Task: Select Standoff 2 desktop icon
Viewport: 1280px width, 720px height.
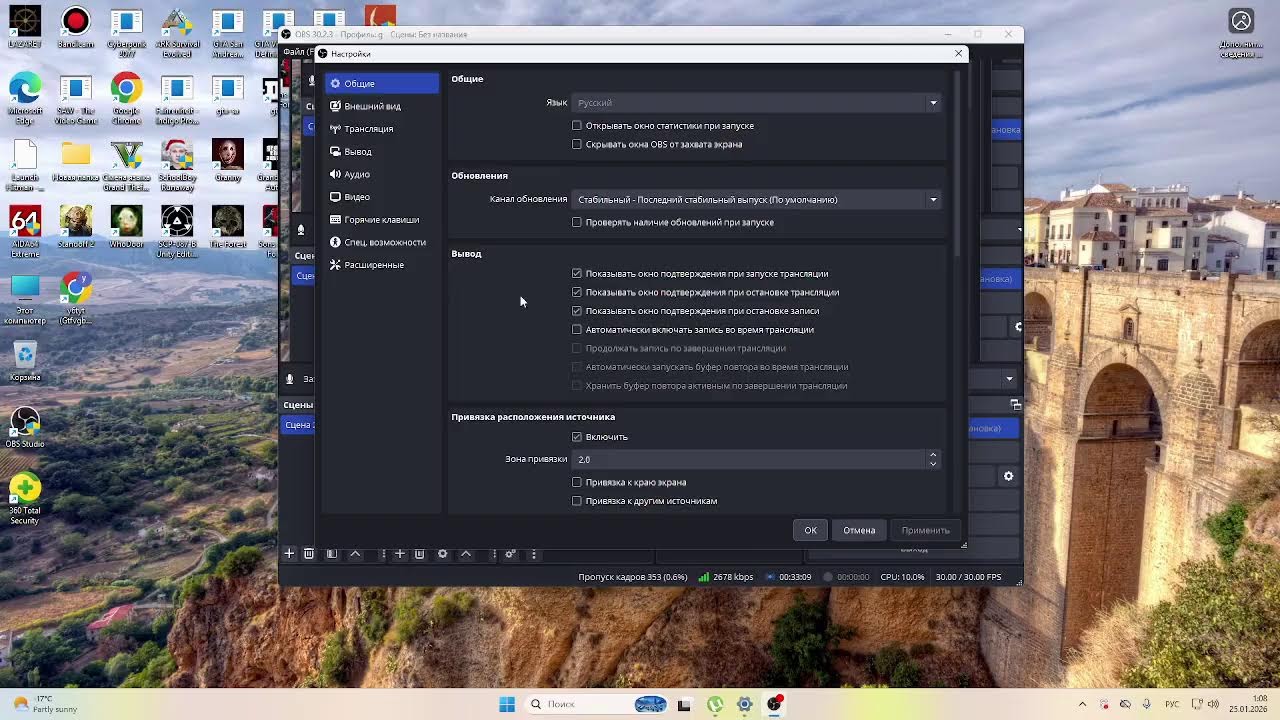Action: [x=75, y=227]
